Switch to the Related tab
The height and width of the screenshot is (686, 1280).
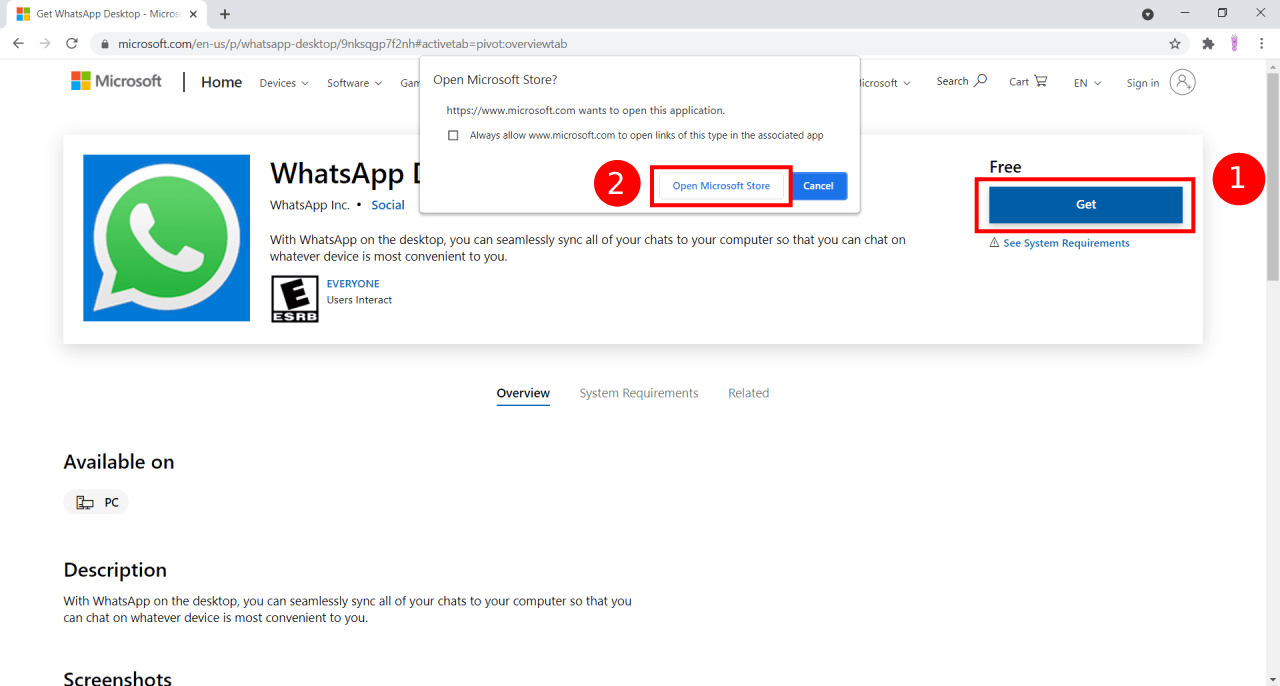tap(748, 393)
